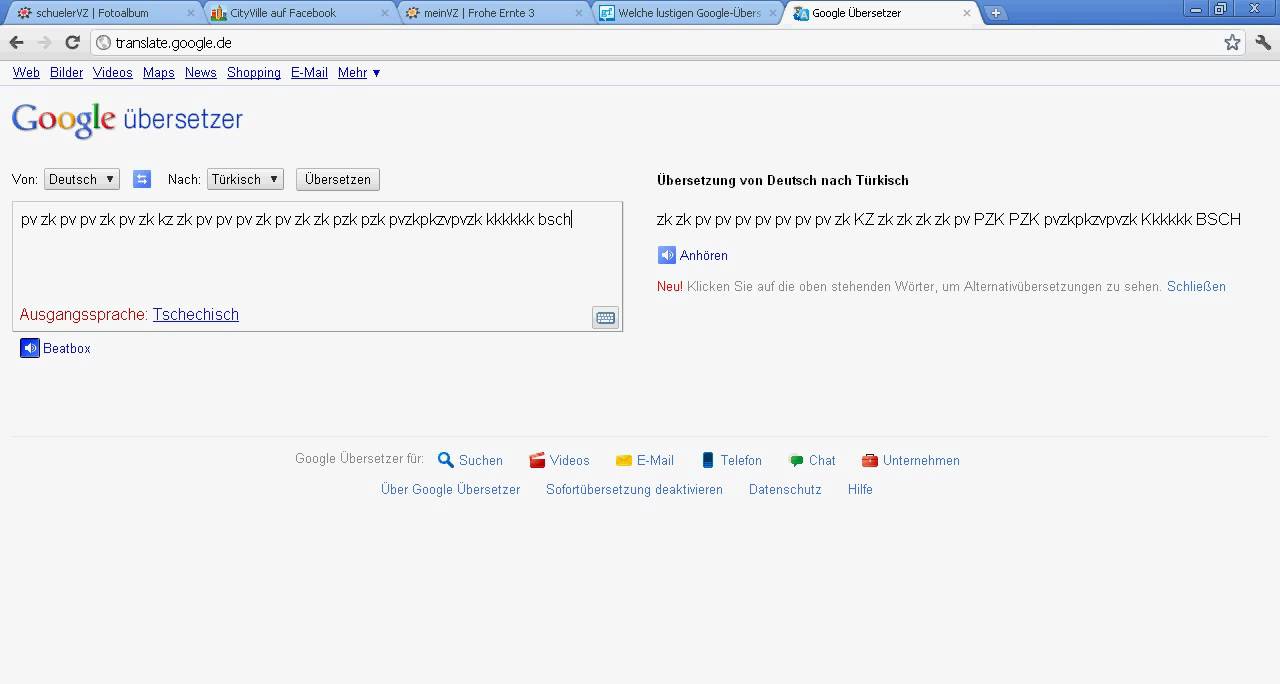The width and height of the screenshot is (1280, 684).
Task: Go forward with the browser forward arrow
Action: click(x=44, y=42)
